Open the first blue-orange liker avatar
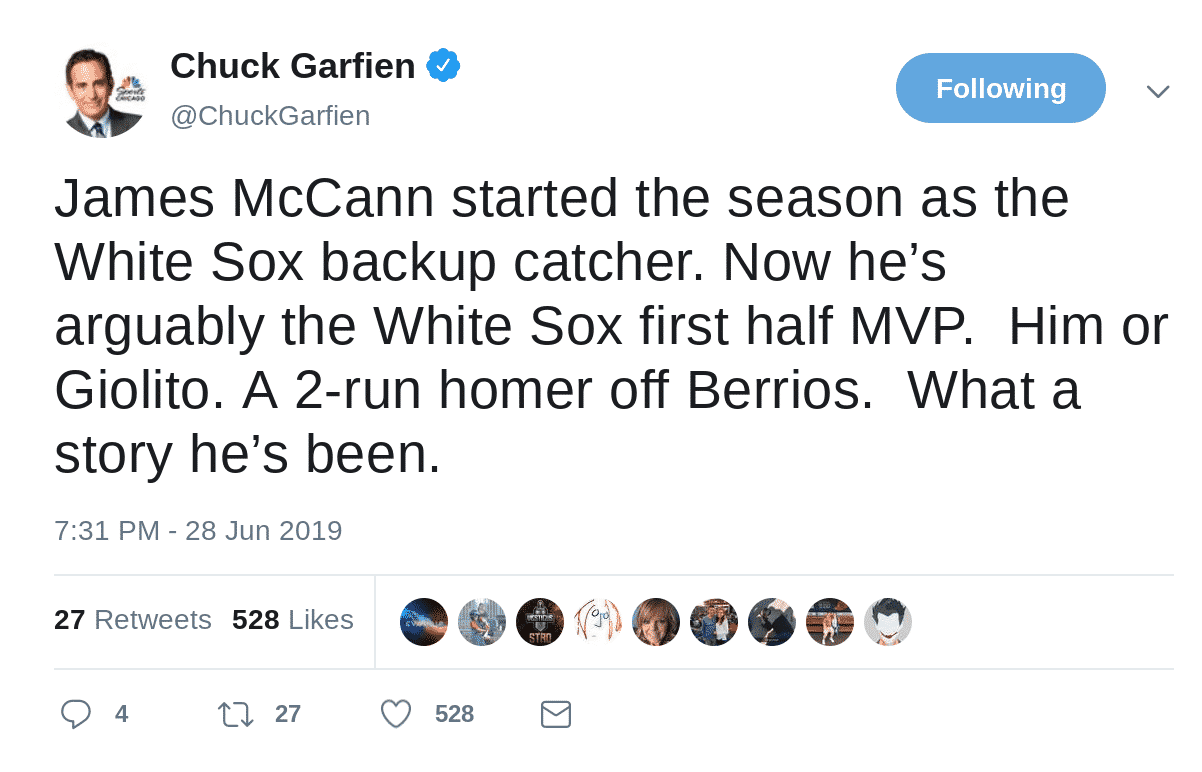Viewport: 1202px width, 772px height. point(424,622)
